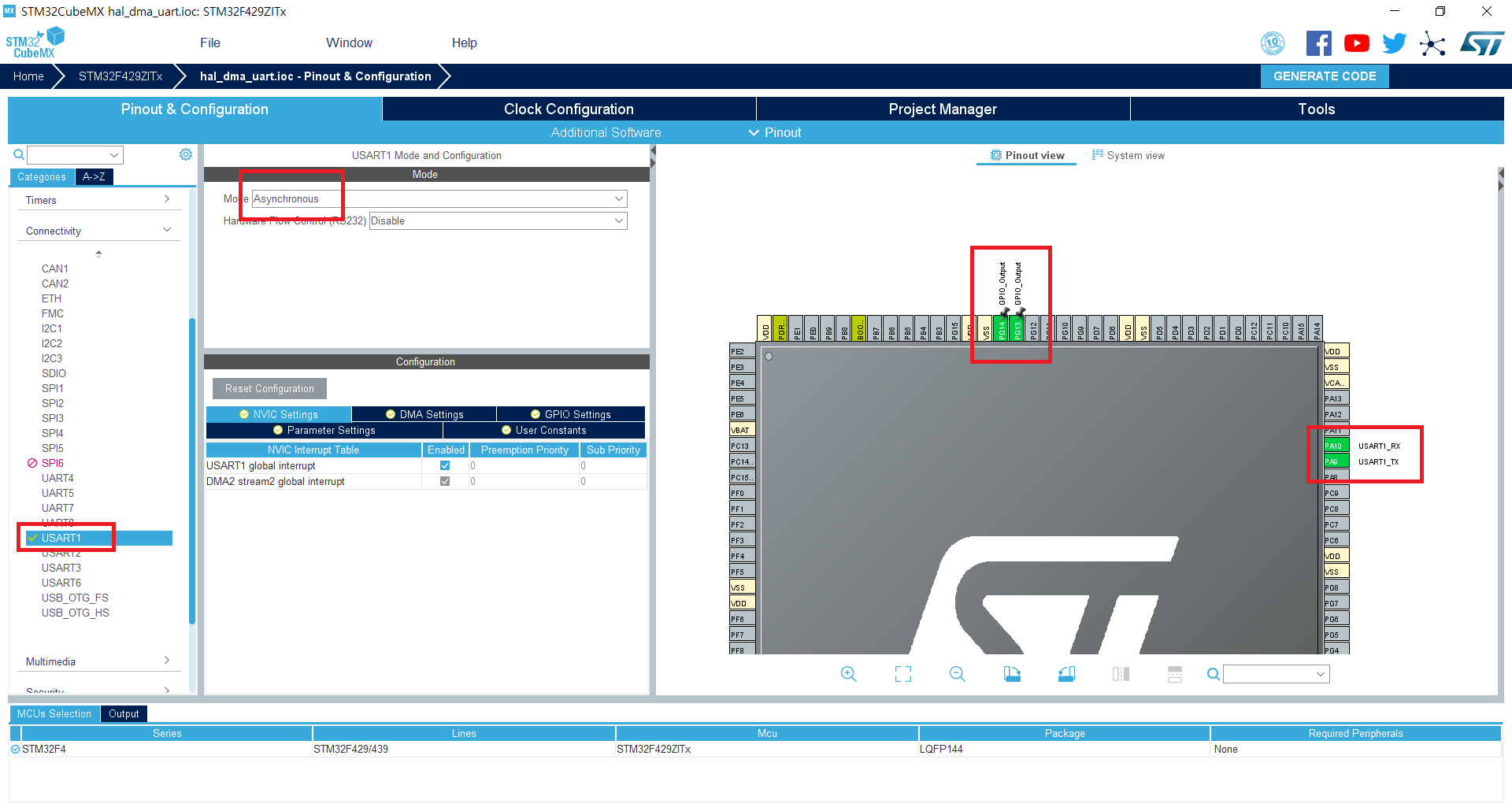Open the ST Facebook page icon
The width and height of the screenshot is (1512, 811).
[x=1318, y=43]
